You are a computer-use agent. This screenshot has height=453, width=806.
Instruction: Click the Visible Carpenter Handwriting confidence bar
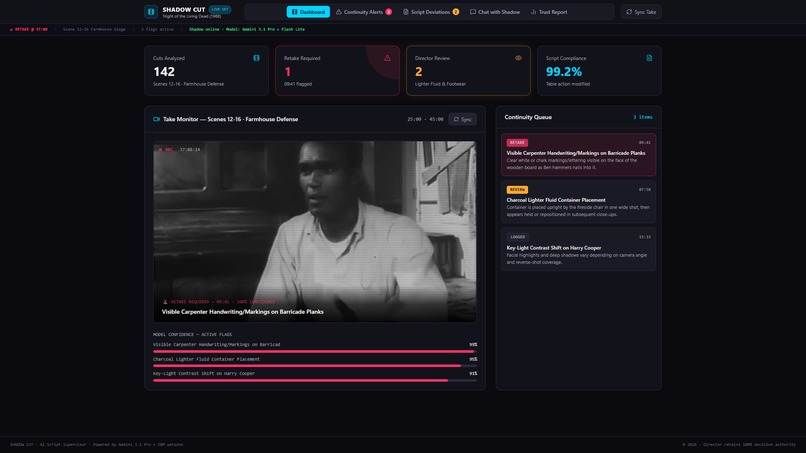[x=315, y=352]
